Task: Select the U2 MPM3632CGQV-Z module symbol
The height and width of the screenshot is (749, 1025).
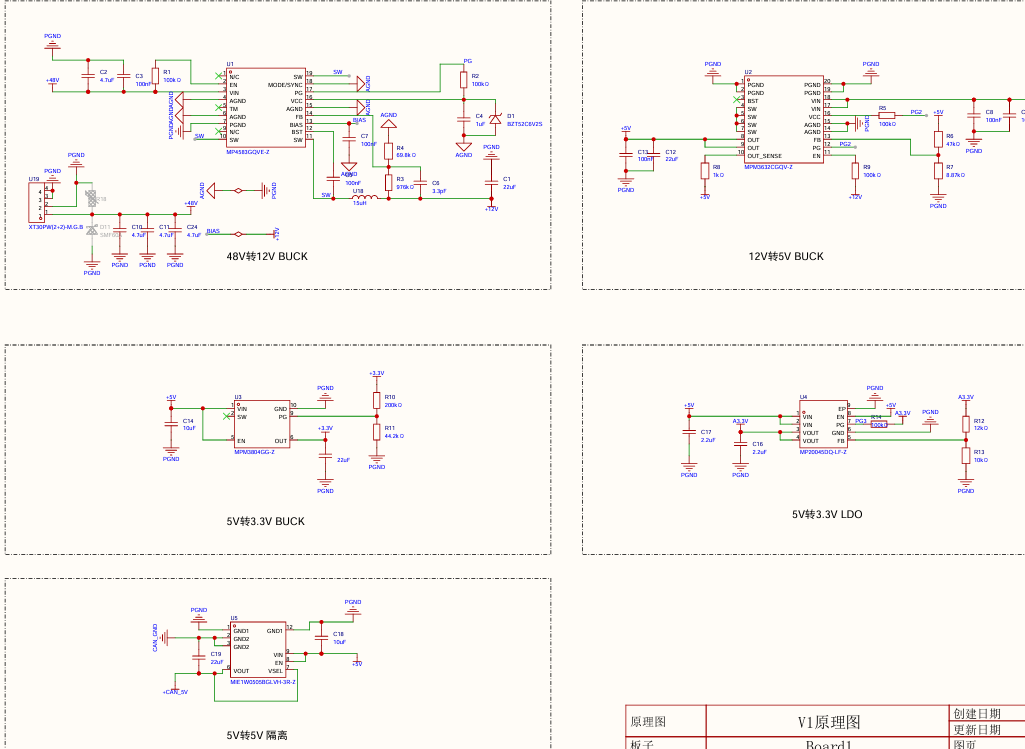Action: pos(784,120)
